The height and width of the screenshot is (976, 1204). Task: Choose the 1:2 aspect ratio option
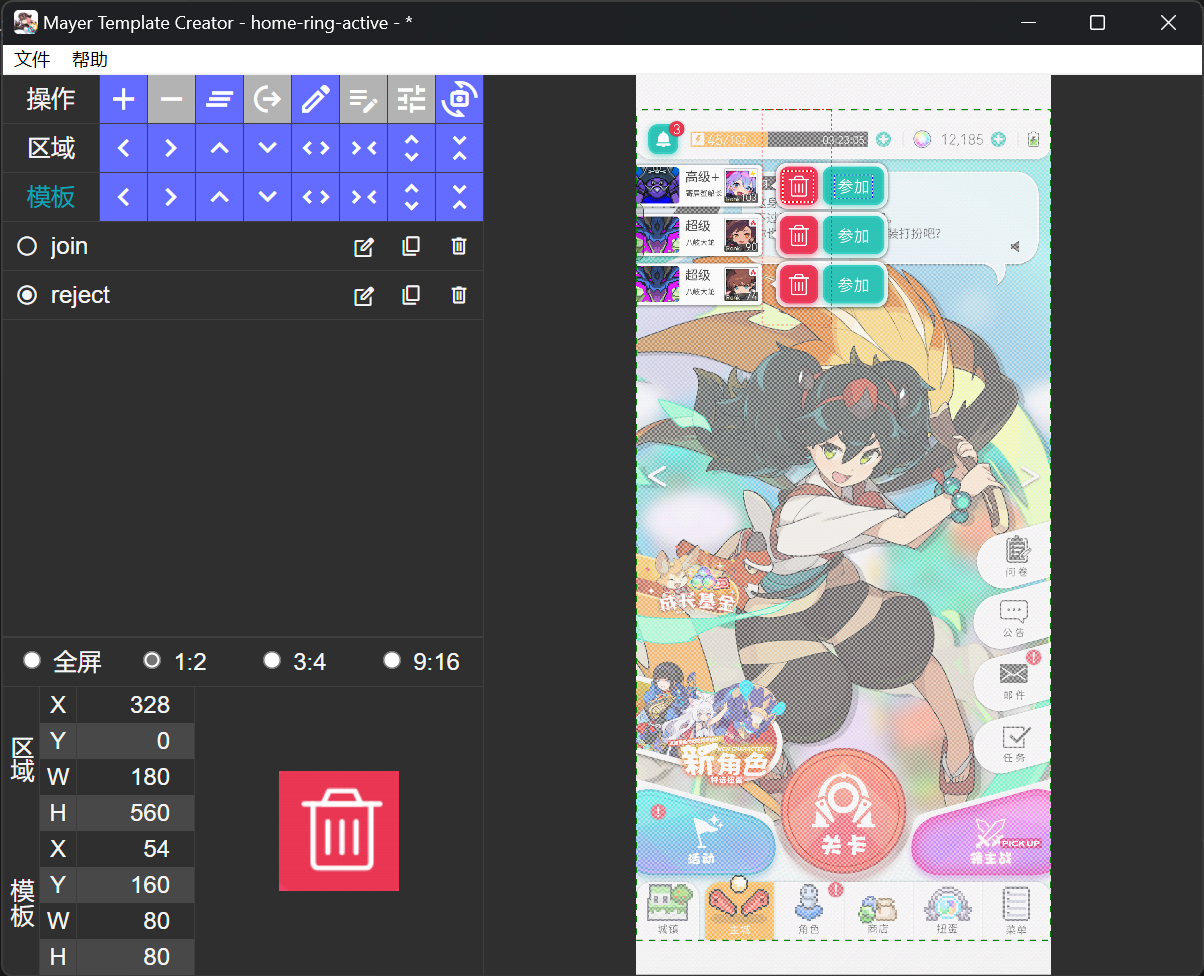152,660
